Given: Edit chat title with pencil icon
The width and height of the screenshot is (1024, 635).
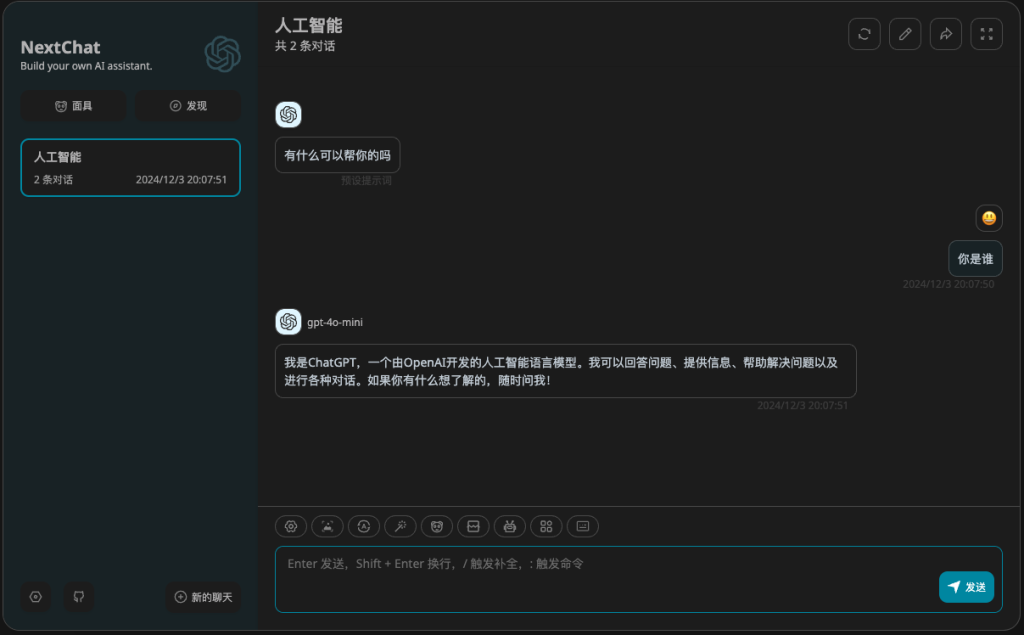Looking at the screenshot, I should click(905, 34).
